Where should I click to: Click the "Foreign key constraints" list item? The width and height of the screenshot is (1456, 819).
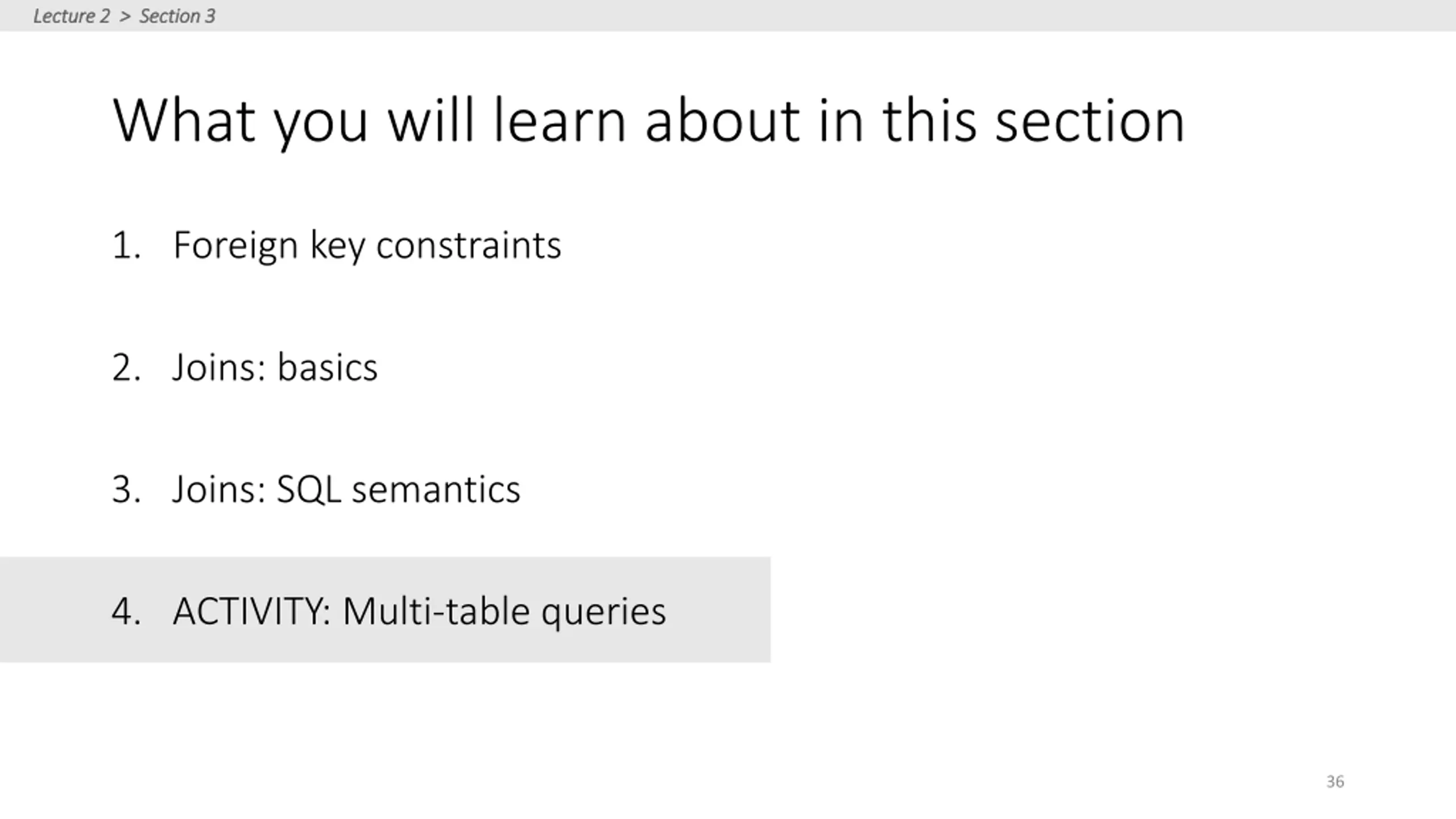(367, 246)
